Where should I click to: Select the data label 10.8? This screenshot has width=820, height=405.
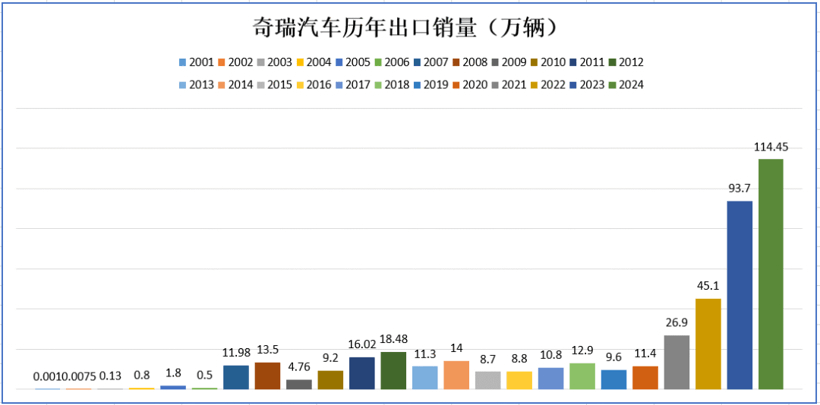551,356
